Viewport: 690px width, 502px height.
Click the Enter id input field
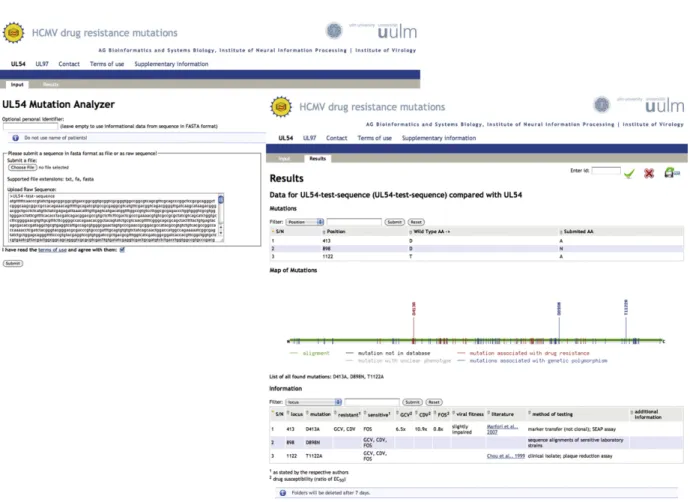(606, 171)
